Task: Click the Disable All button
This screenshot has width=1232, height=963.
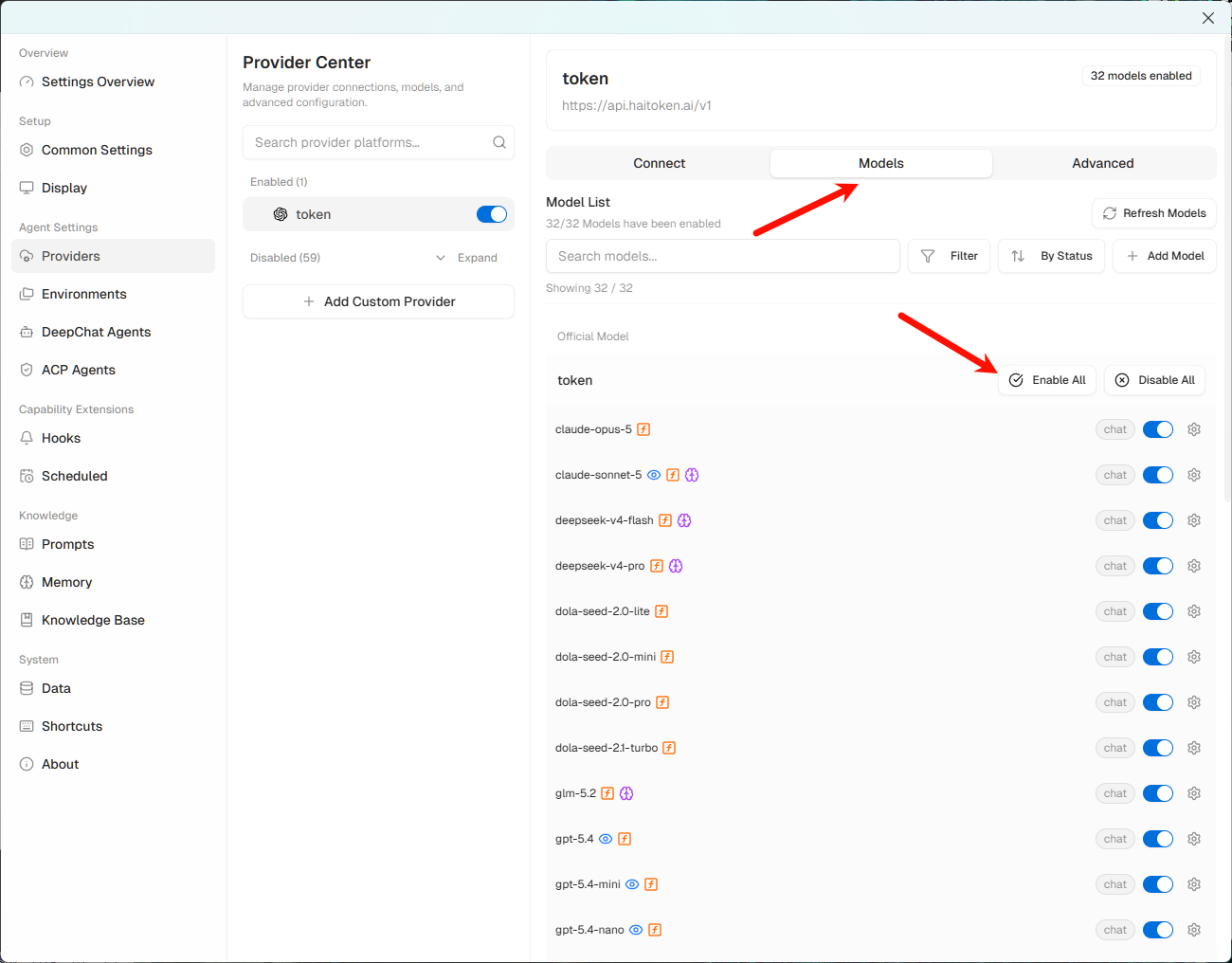Action: tap(1154, 380)
